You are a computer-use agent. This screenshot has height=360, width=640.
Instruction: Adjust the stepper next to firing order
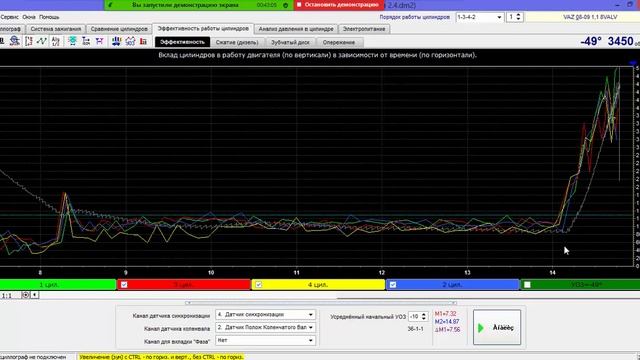pos(518,17)
